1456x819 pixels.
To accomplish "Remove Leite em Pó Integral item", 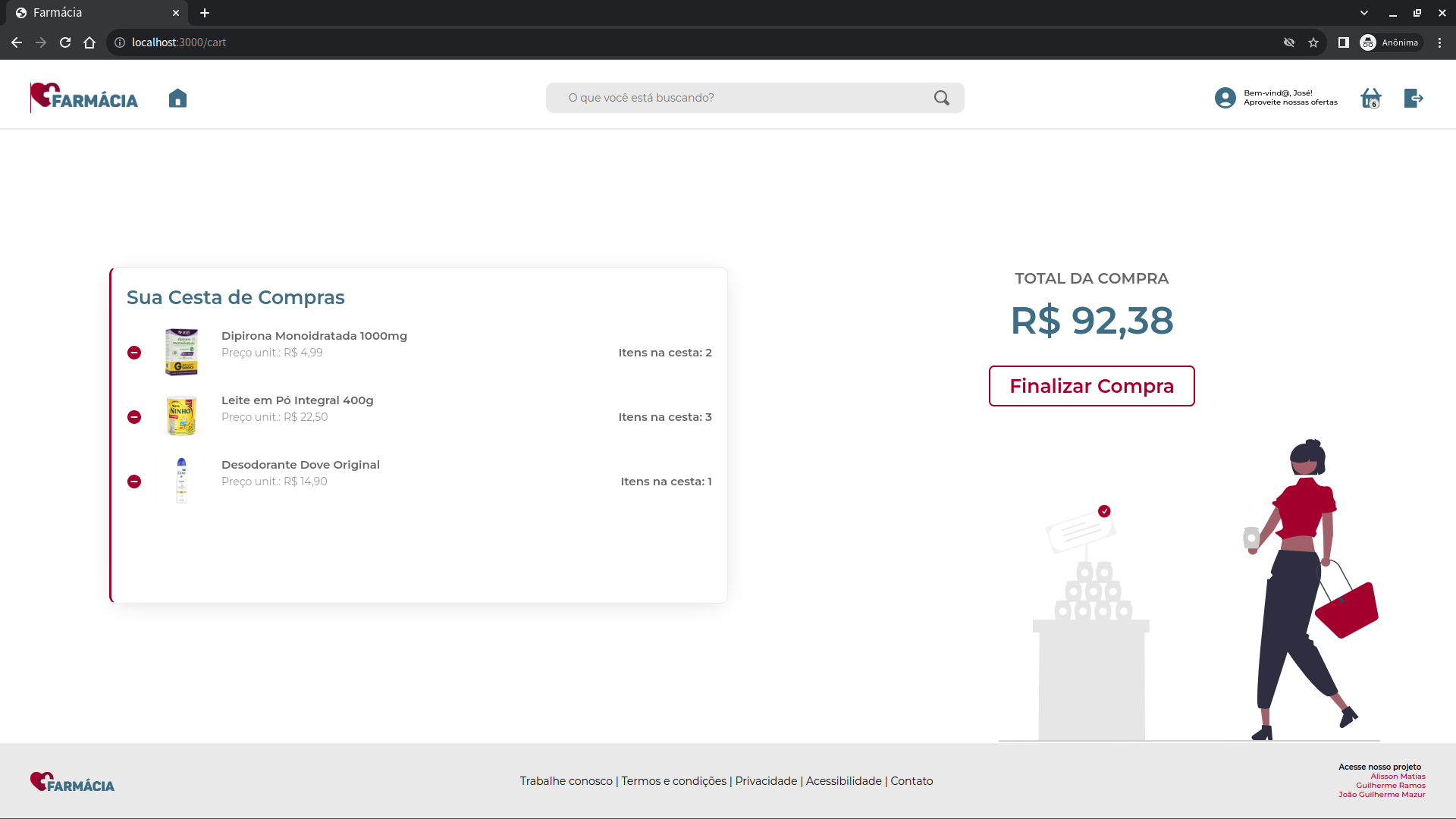I will pyautogui.click(x=134, y=417).
